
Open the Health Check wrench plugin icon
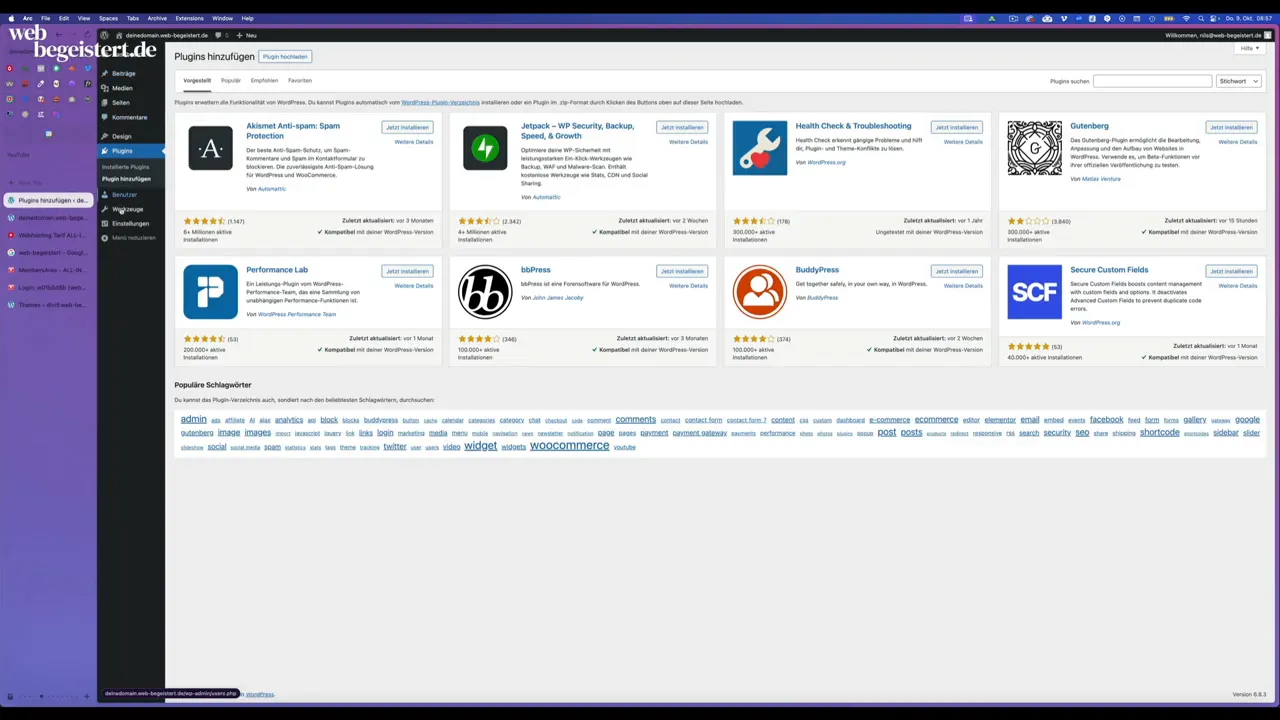click(759, 148)
